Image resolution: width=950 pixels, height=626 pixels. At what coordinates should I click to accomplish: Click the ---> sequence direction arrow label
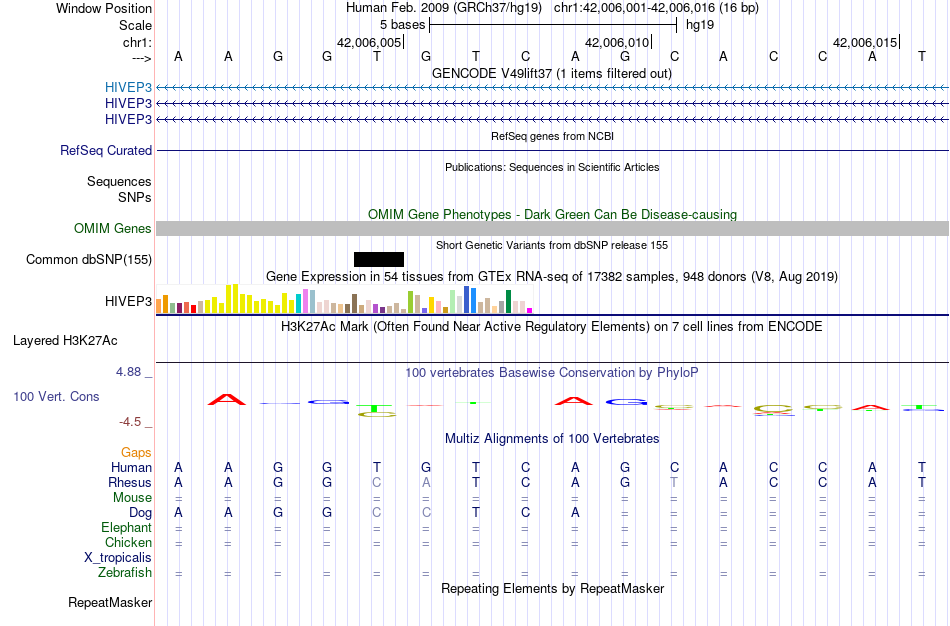[x=141, y=58]
